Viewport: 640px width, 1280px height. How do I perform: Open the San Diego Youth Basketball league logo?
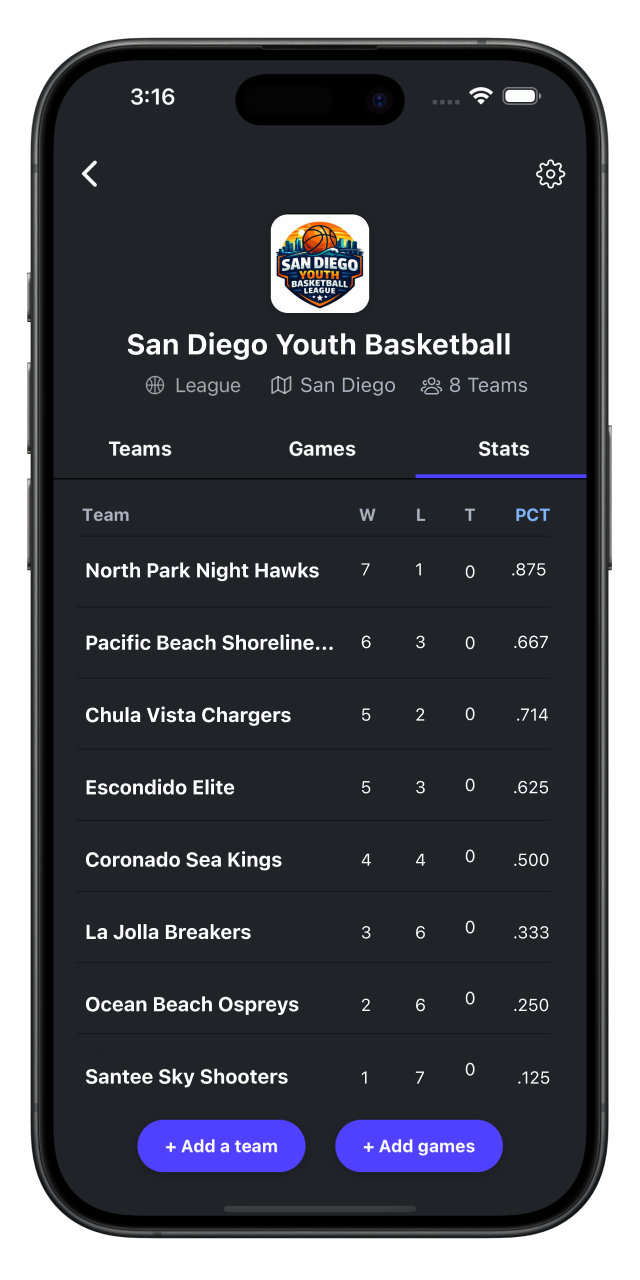[x=320, y=263]
